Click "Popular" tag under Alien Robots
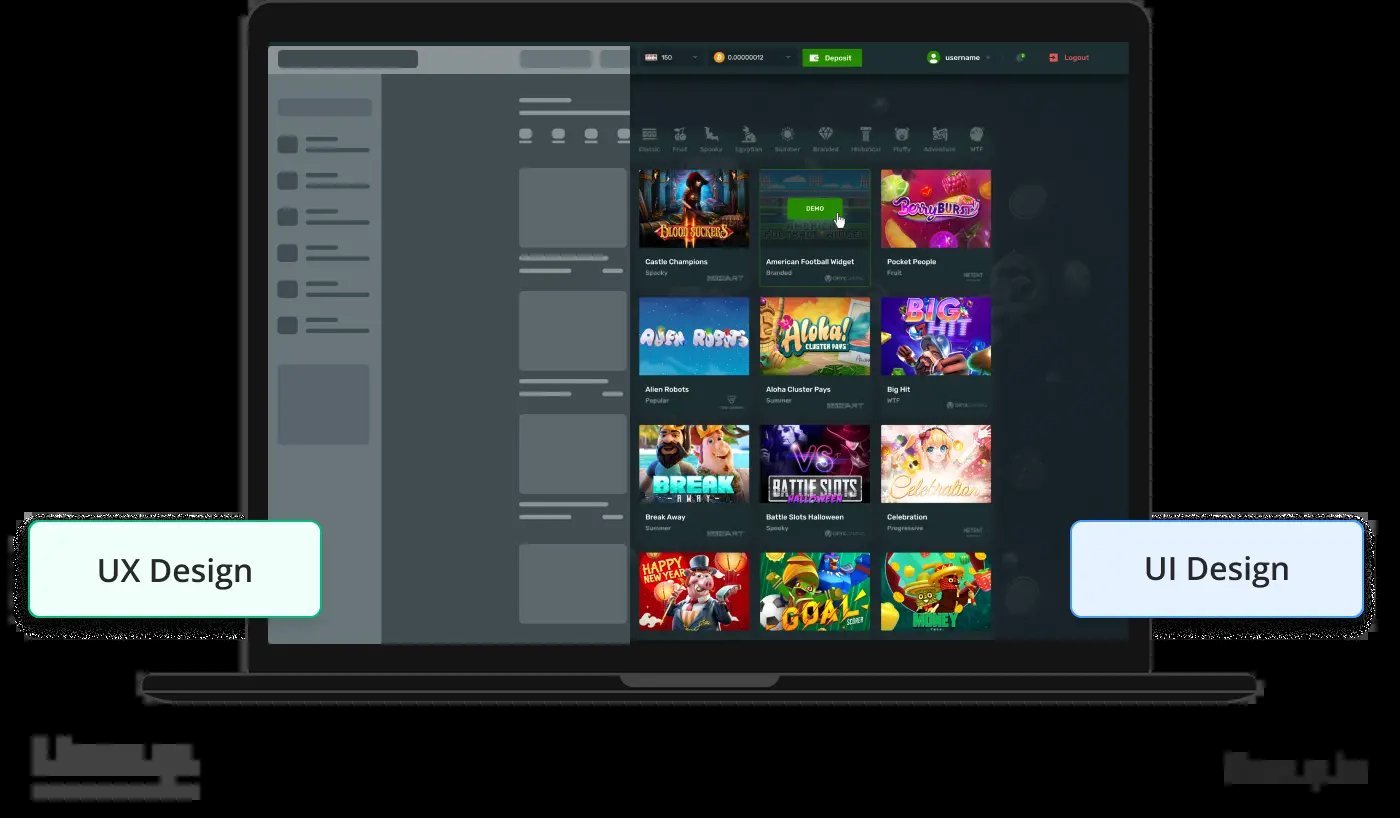 tap(657, 400)
